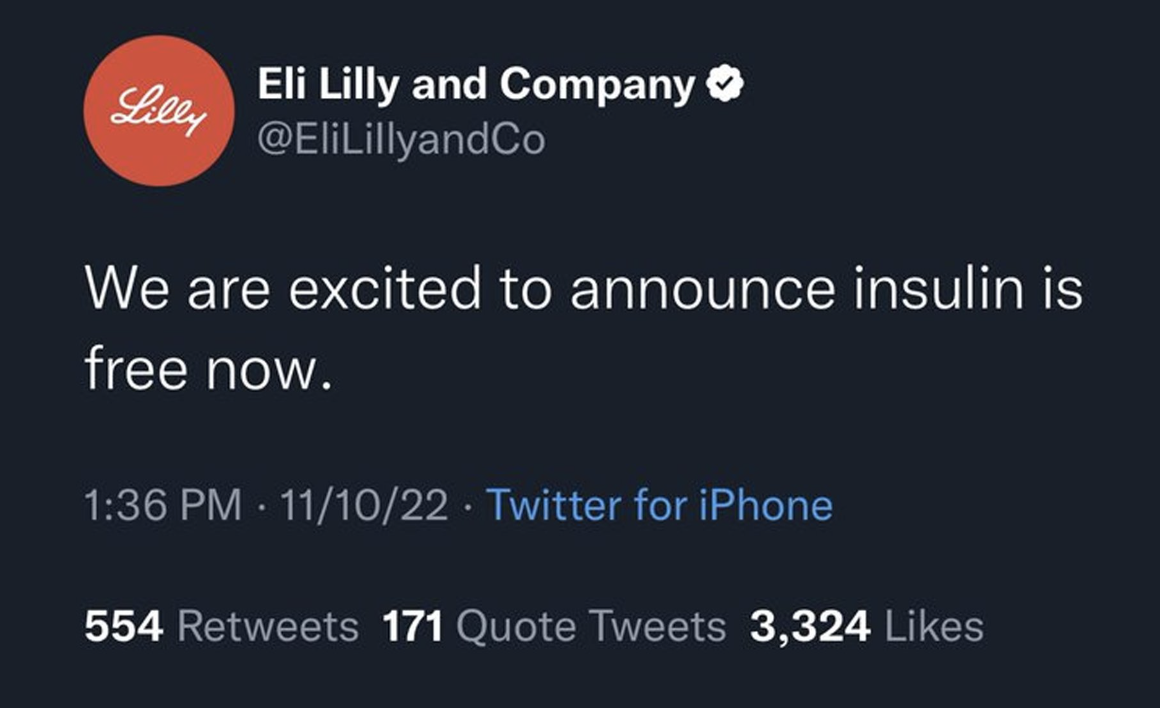1160x708 pixels.
Task: View the Retweets label list
Action: click(x=268, y=627)
